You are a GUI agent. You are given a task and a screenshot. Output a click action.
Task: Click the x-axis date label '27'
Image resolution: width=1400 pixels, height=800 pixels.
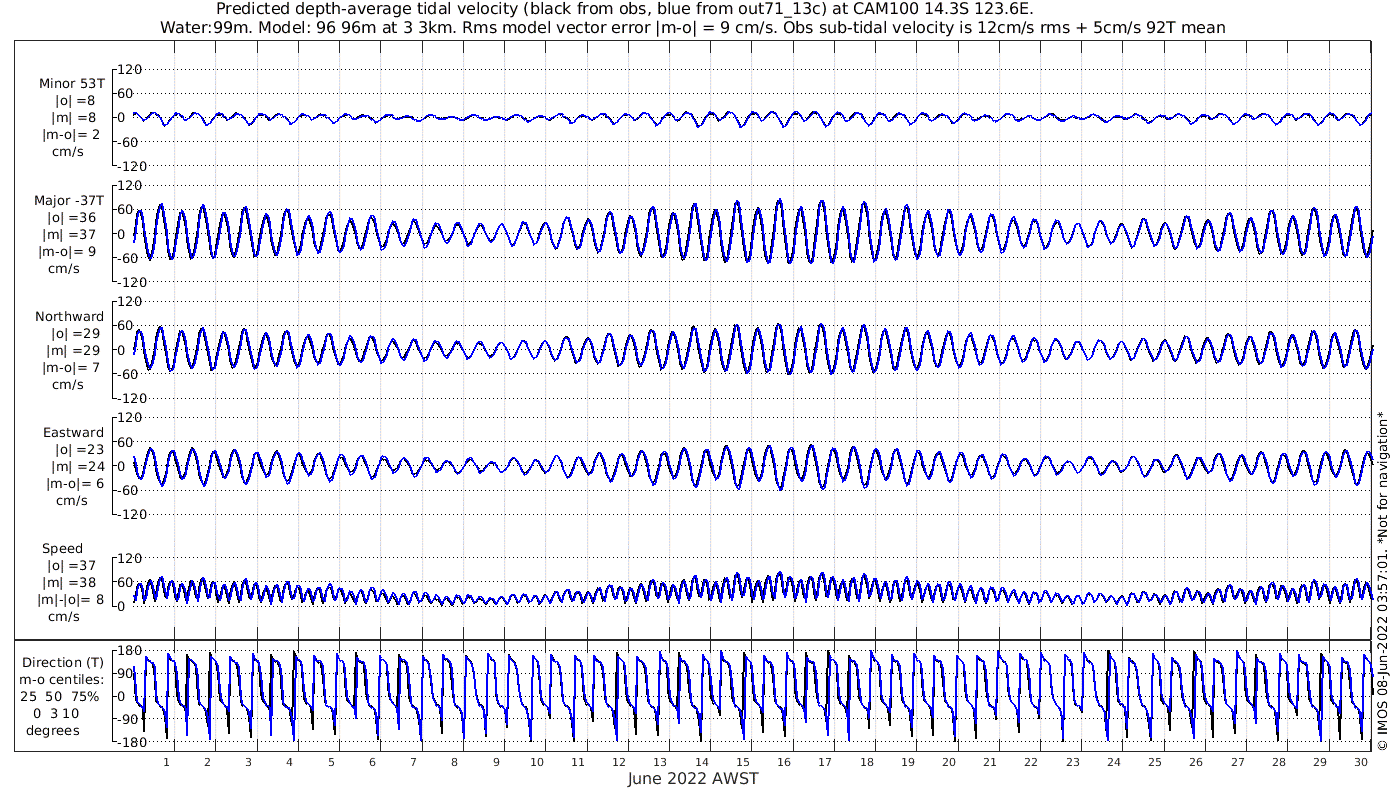(x=1238, y=762)
